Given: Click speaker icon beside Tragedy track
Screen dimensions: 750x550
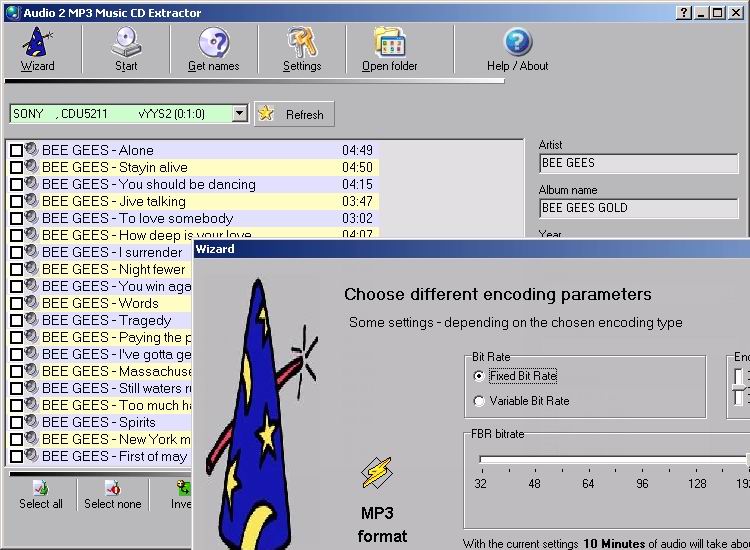Looking at the screenshot, I should (x=31, y=319).
